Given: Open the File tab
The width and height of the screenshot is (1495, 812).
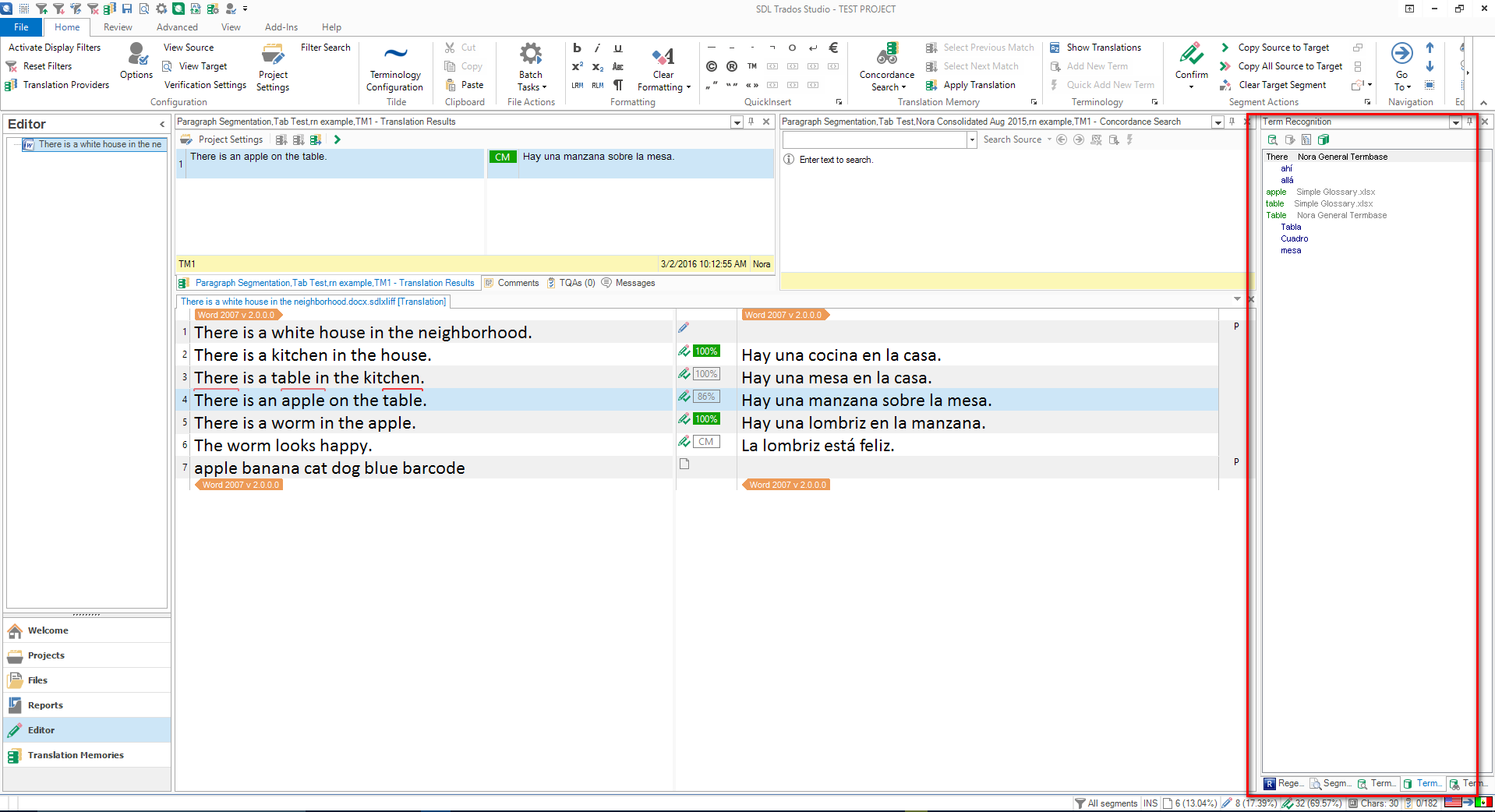Looking at the screenshot, I should click(x=21, y=27).
